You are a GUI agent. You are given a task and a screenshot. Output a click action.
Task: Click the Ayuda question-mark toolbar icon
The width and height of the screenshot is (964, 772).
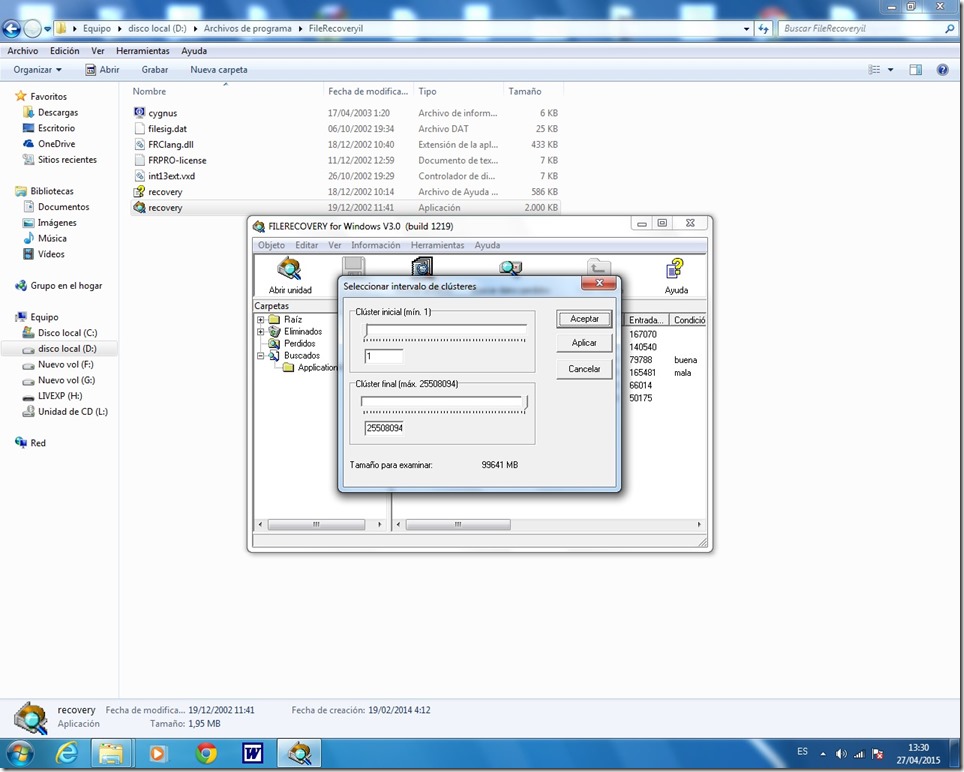pyautogui.click(x=674, y=269)
